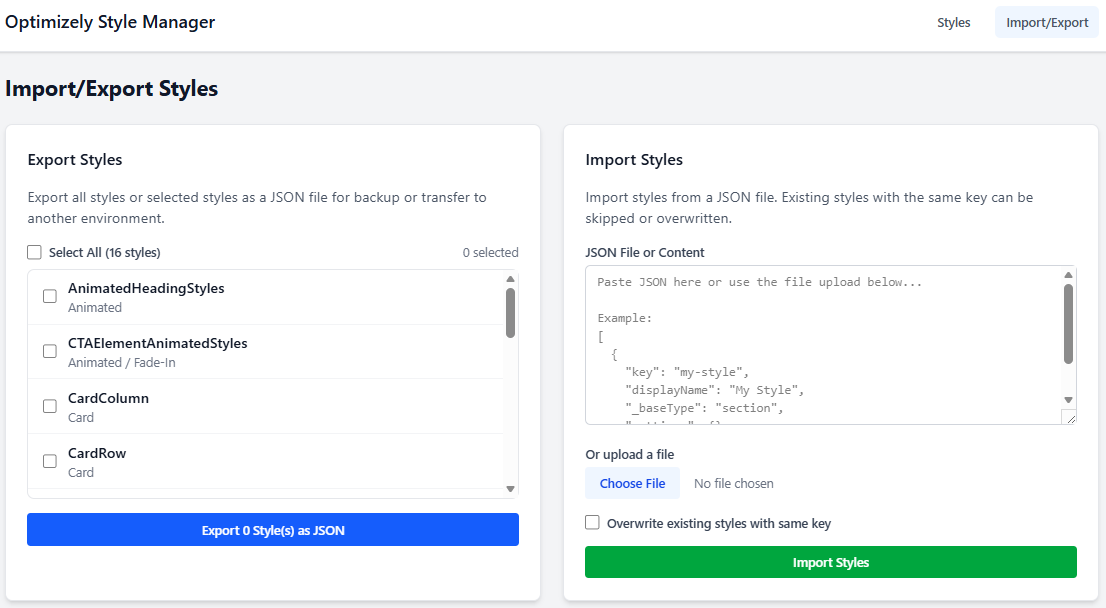The height and width of the screenshot is (608, 1106).
Task: Click the Optimizely Style Manager title
Action: pos(110,22)
